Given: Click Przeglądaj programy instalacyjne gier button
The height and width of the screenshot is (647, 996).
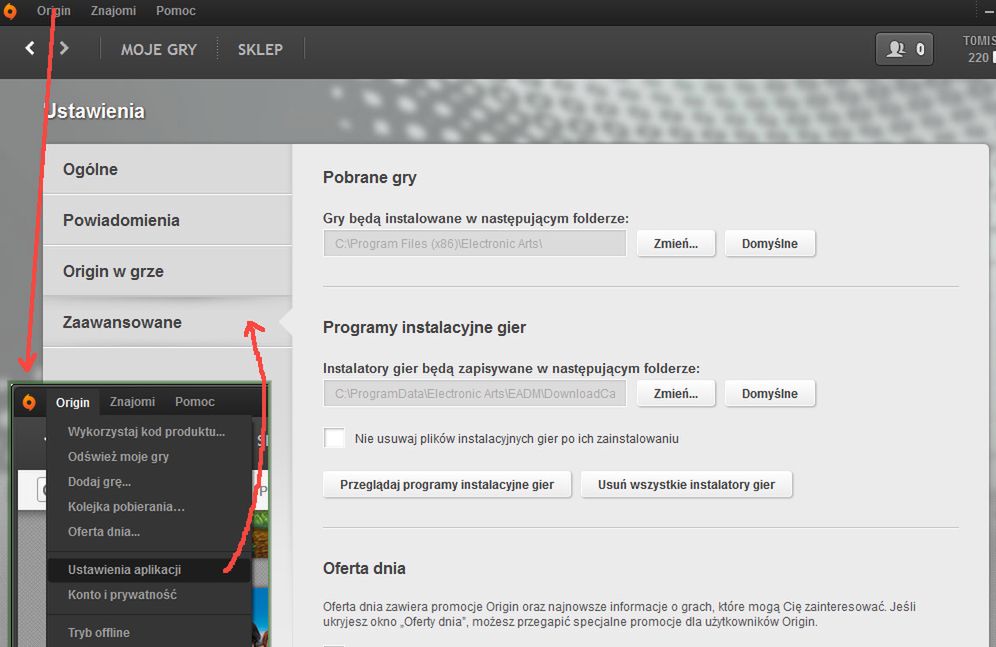Looking at the screenshot, I should click(447, 484).
